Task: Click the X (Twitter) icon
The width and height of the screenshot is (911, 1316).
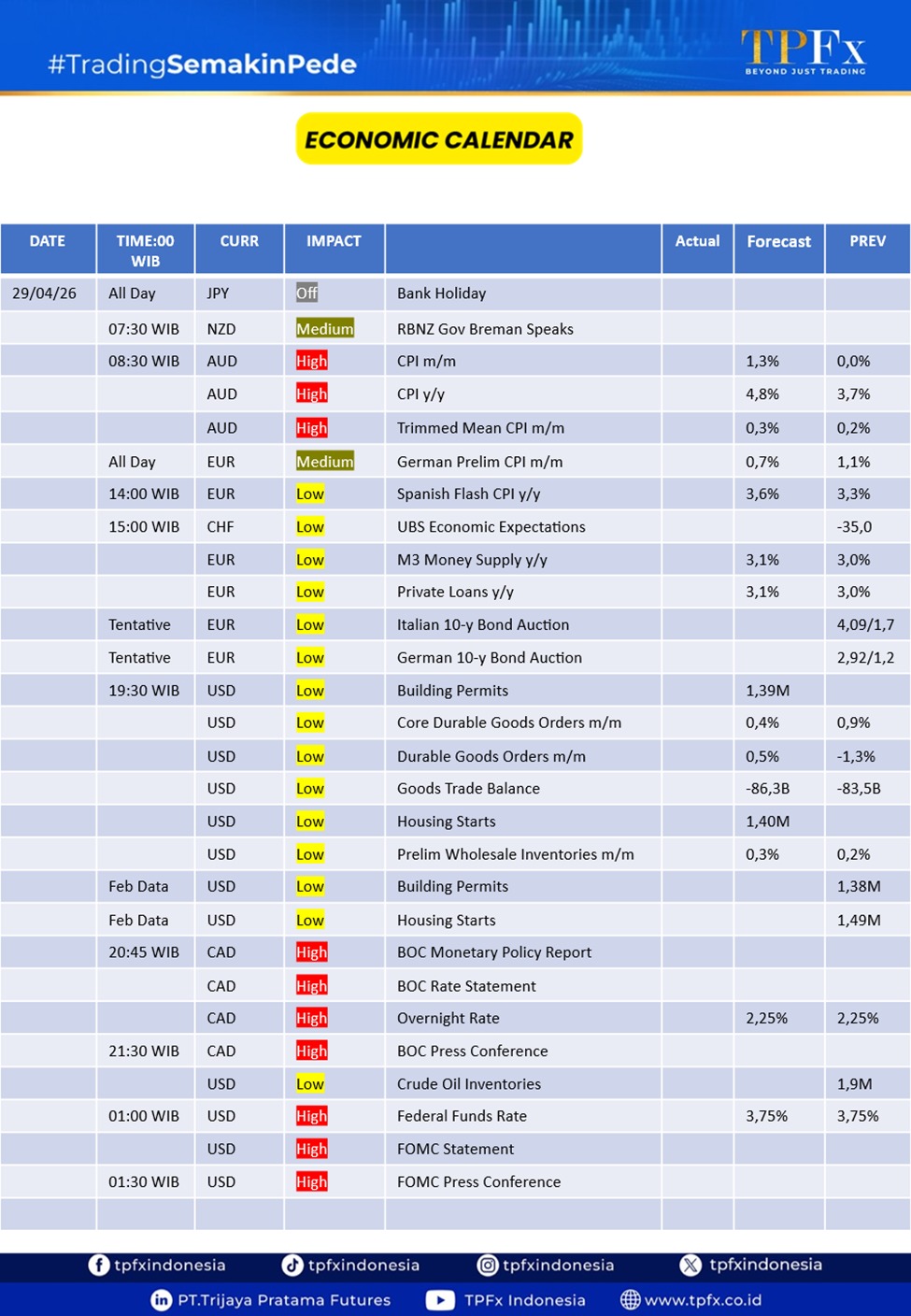Action: [690, 1265]
